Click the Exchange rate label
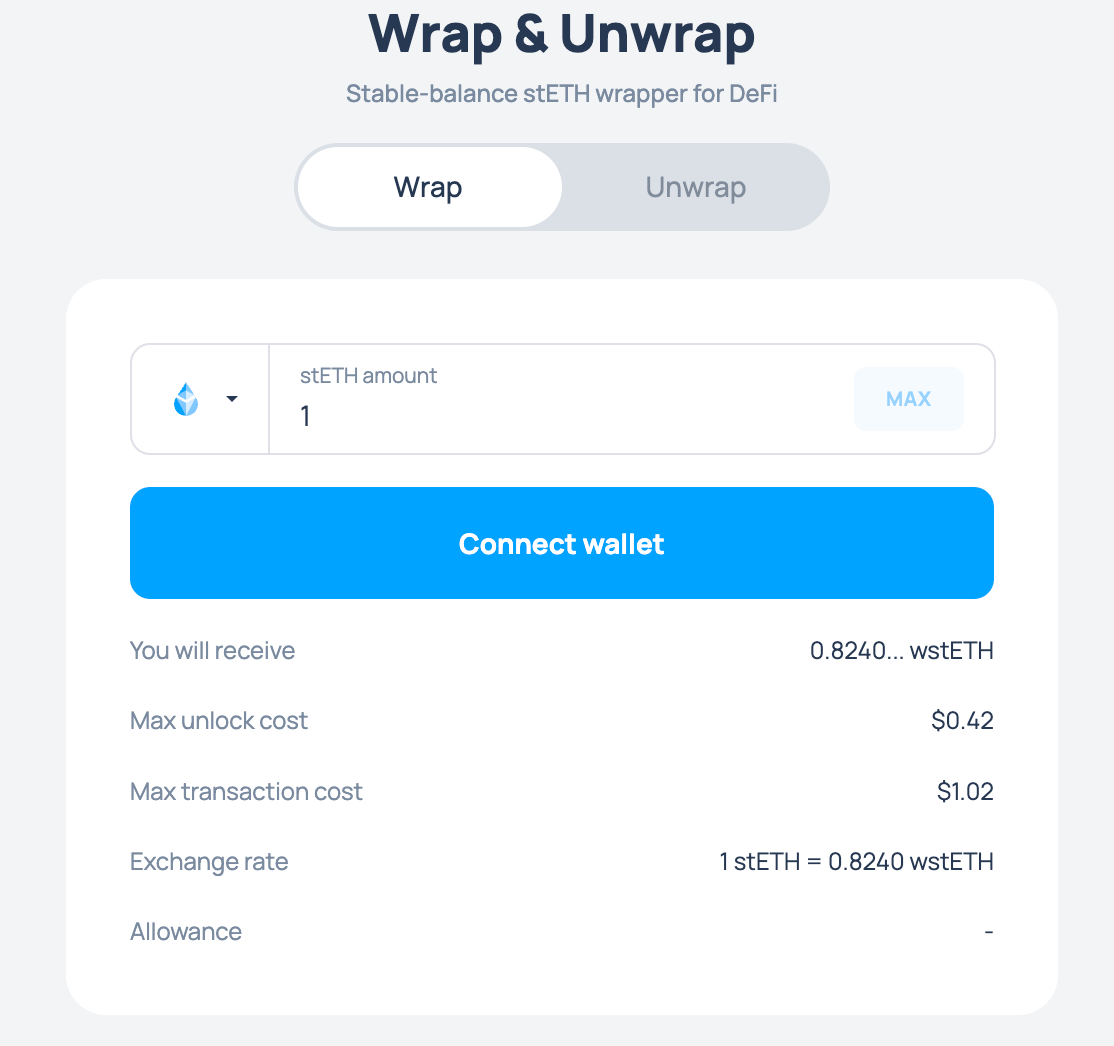Screen dimensions: 1114x1046 pyautogui.click(x=209, y=862)
